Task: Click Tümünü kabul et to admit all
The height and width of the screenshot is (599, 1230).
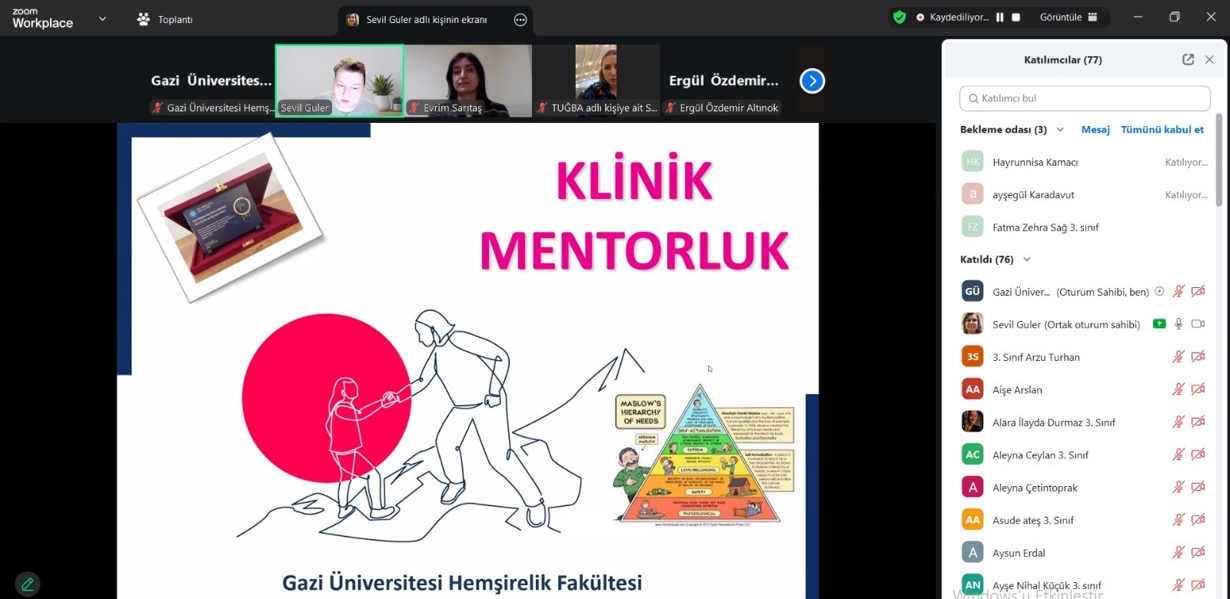Action: tap(1162, 130)
